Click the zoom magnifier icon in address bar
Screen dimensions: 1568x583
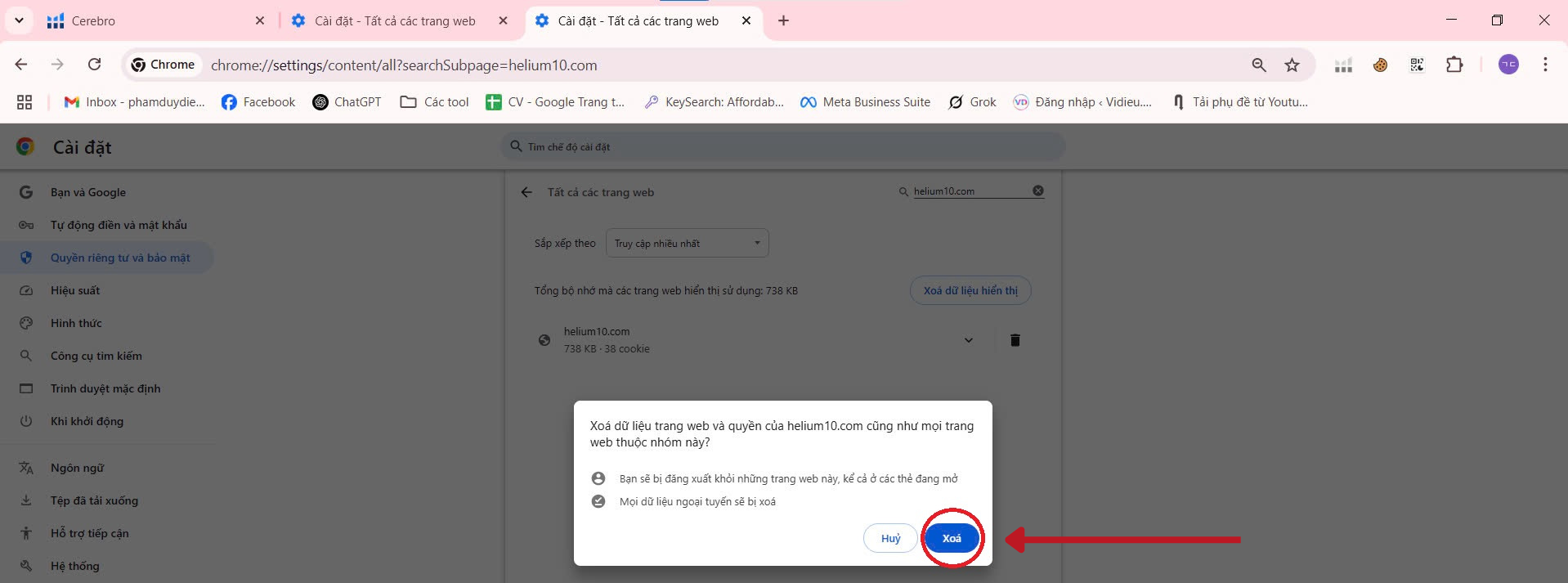tap(1259, 65)
